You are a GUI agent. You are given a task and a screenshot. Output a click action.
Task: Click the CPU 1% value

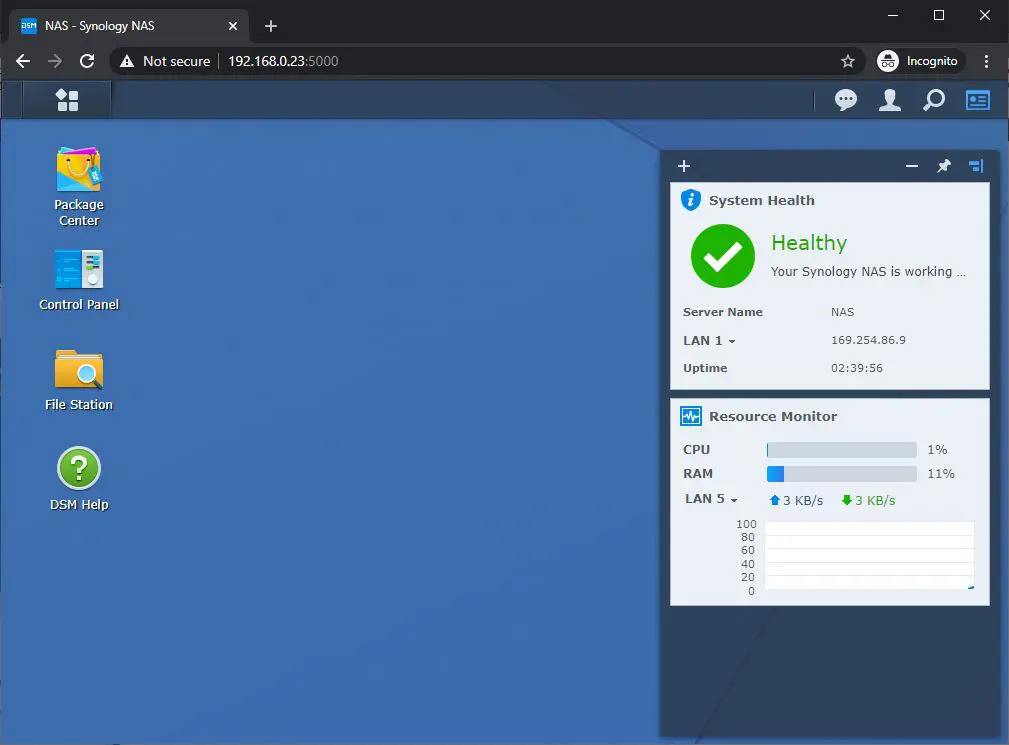coord(937,450)
